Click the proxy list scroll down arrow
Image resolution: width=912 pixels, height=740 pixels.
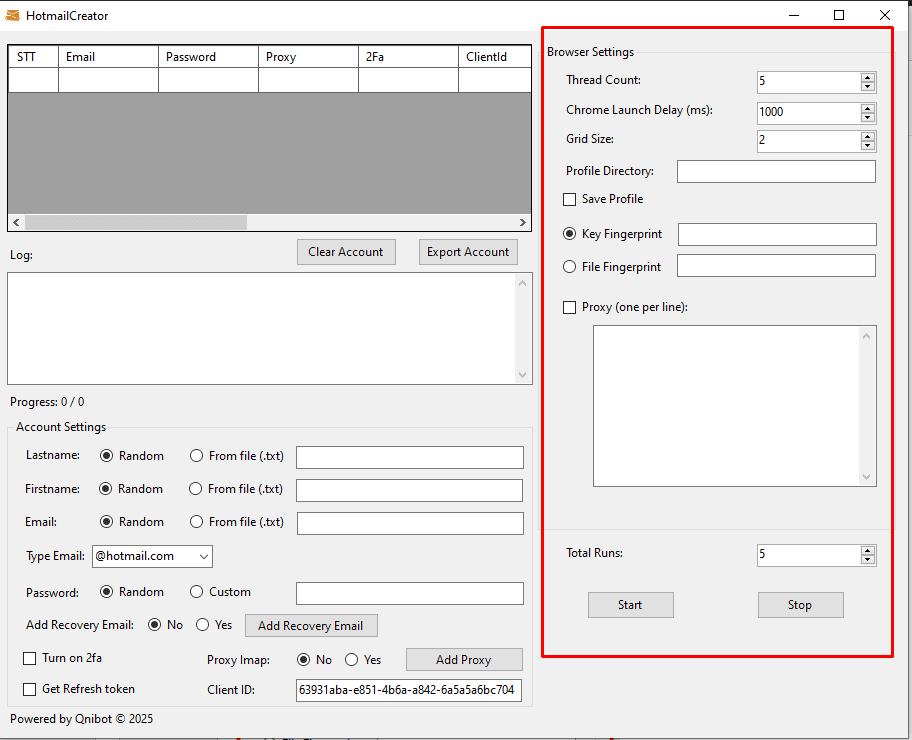(867, 477)
